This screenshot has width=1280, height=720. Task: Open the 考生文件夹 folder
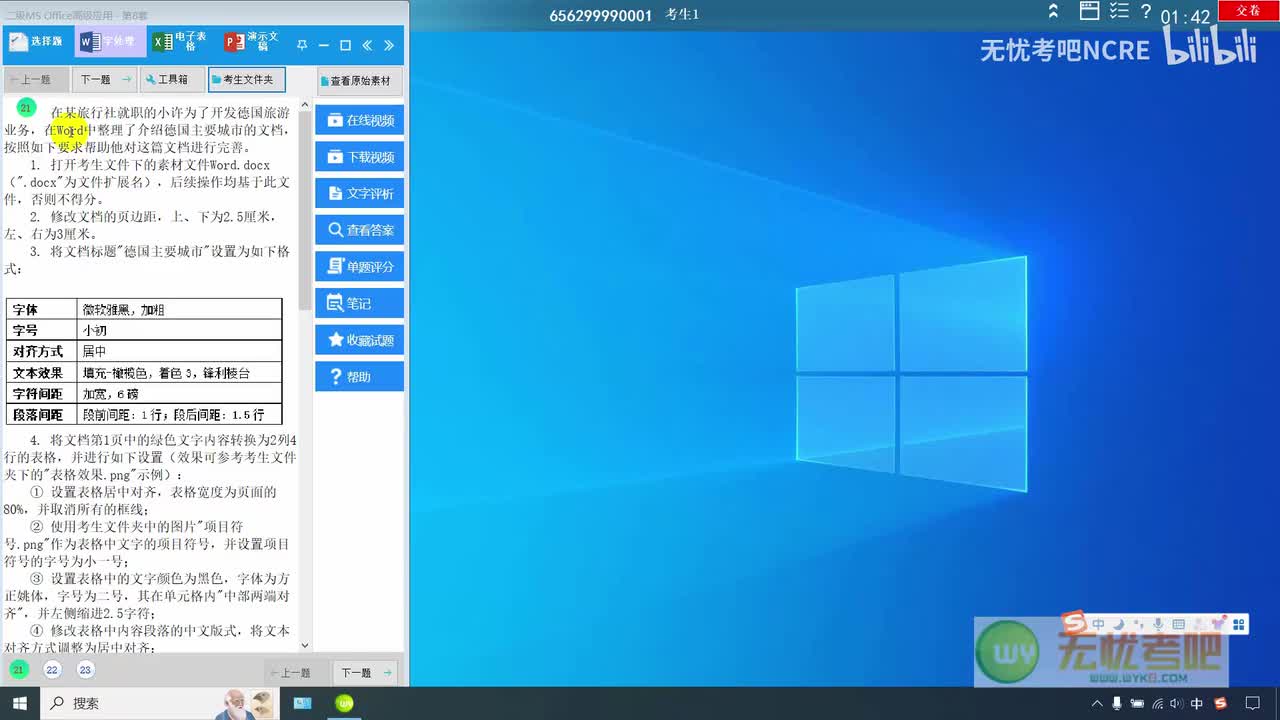247,80
